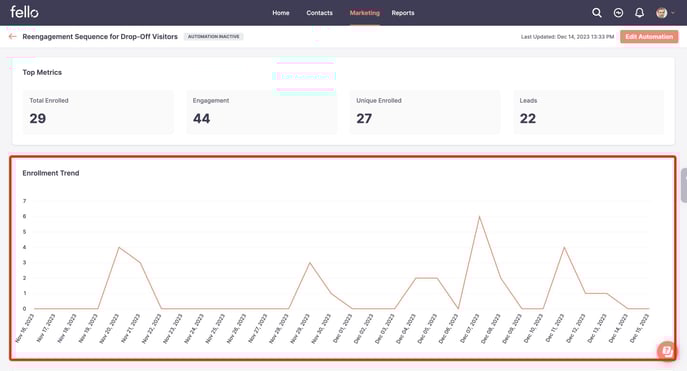
Task: Click the Nov 29, 2023 chart peak
Action: pos(310,262)
